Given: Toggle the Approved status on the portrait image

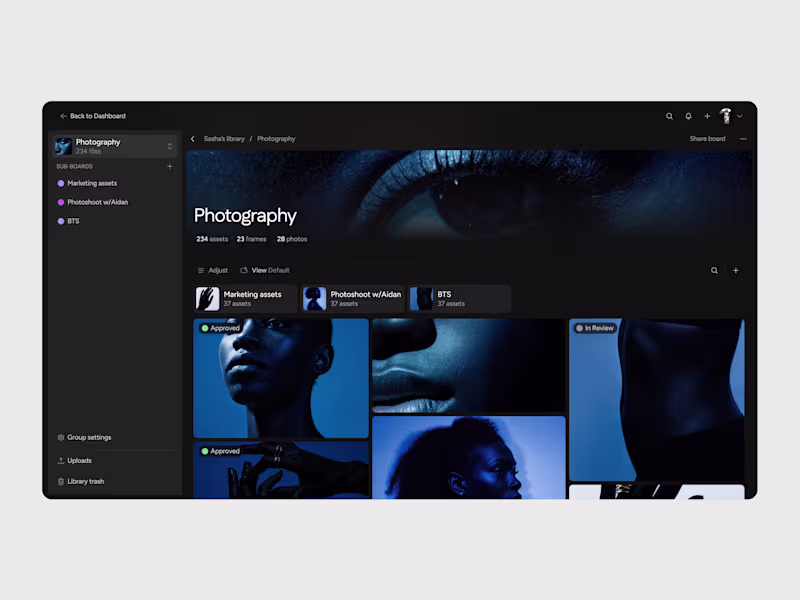Looking at the screenshot, I should pyautogui.click(x=222, y=327).
